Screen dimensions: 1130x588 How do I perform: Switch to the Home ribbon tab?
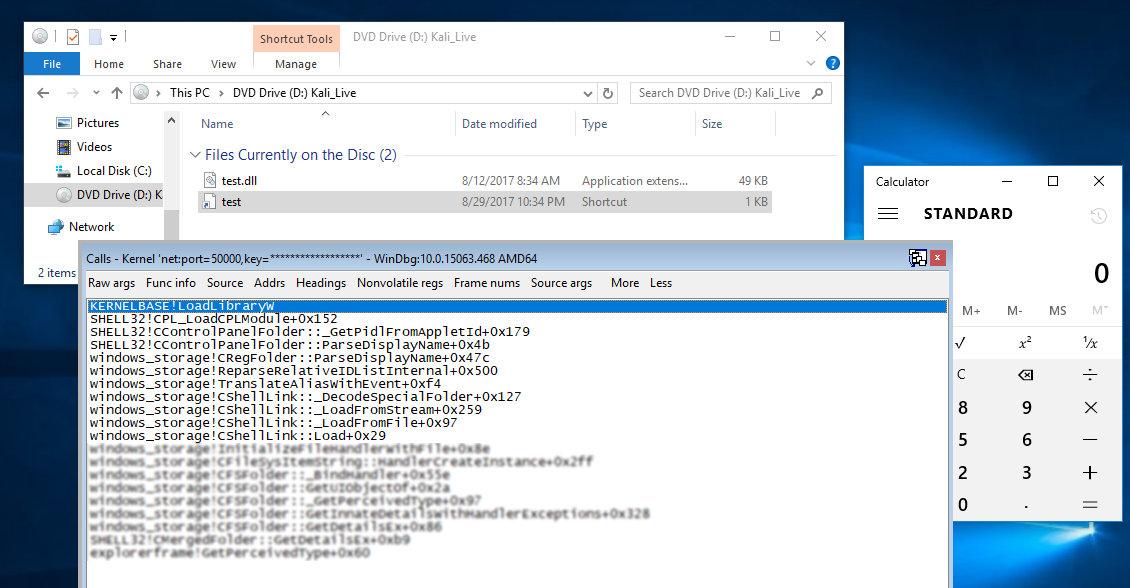[109, 64]
